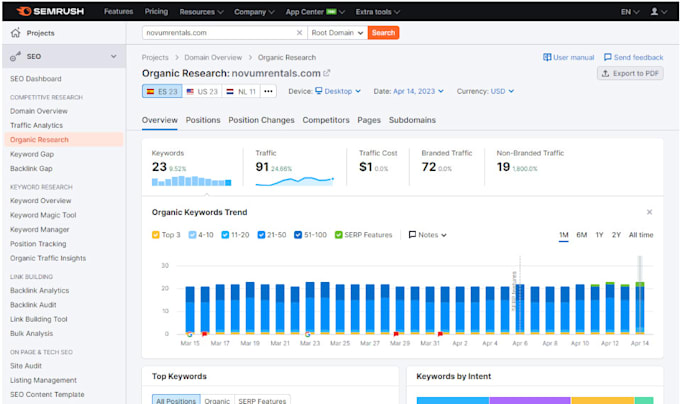Toggle the 51-100 positions checkbox

pos(298,235)
